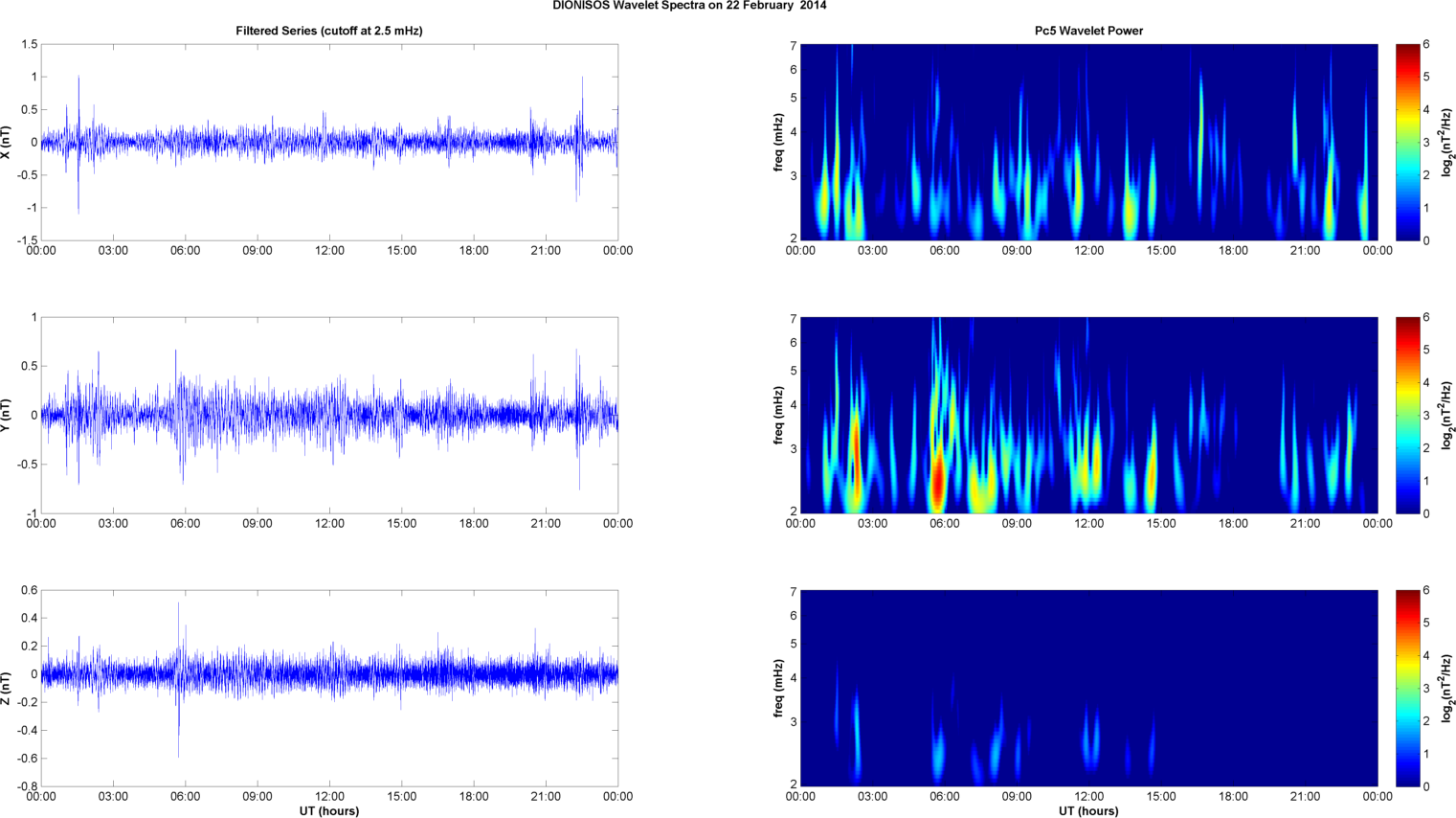Click the log2(nT²/Hz) label beside the top colorbar
The image size is (1456, 818).
click(x=1448, y=143)
